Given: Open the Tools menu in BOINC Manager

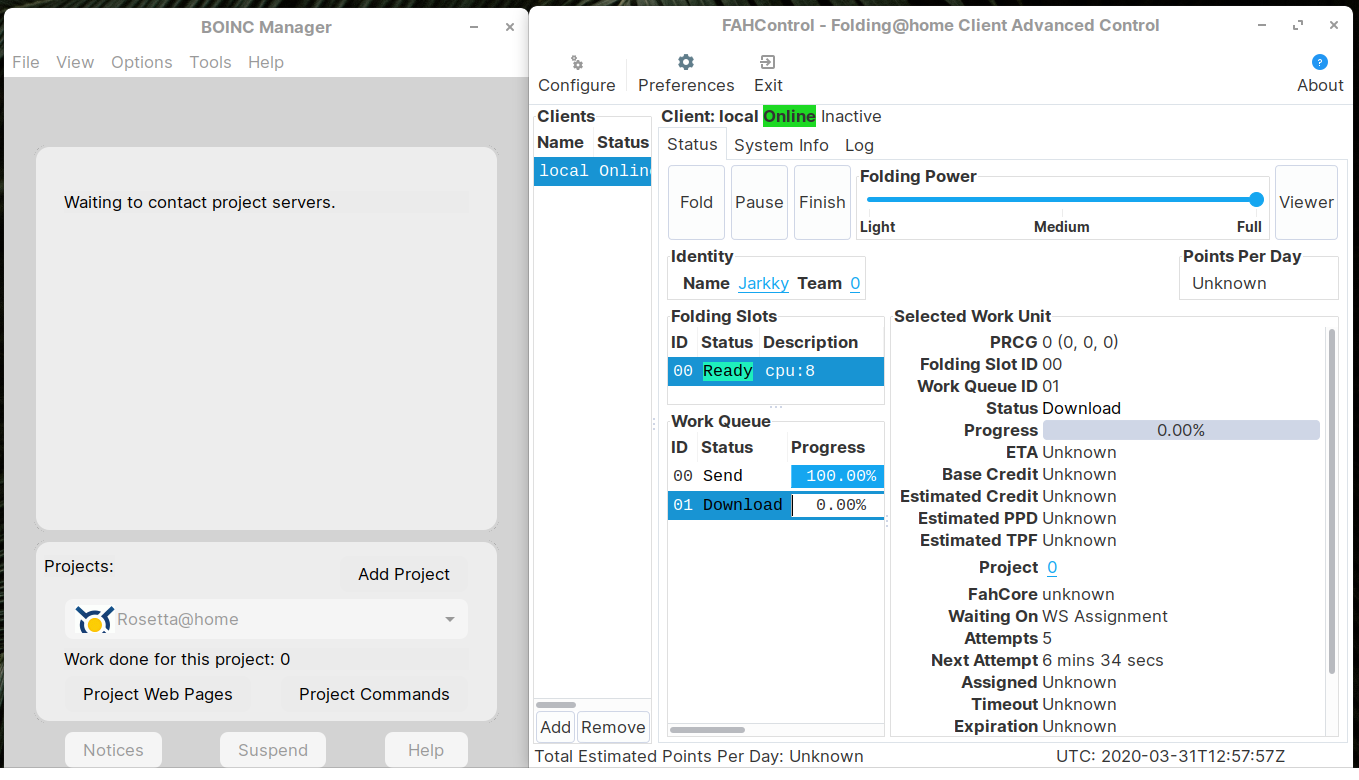Looking at the screenshot, I should click(x=210, y=62).
